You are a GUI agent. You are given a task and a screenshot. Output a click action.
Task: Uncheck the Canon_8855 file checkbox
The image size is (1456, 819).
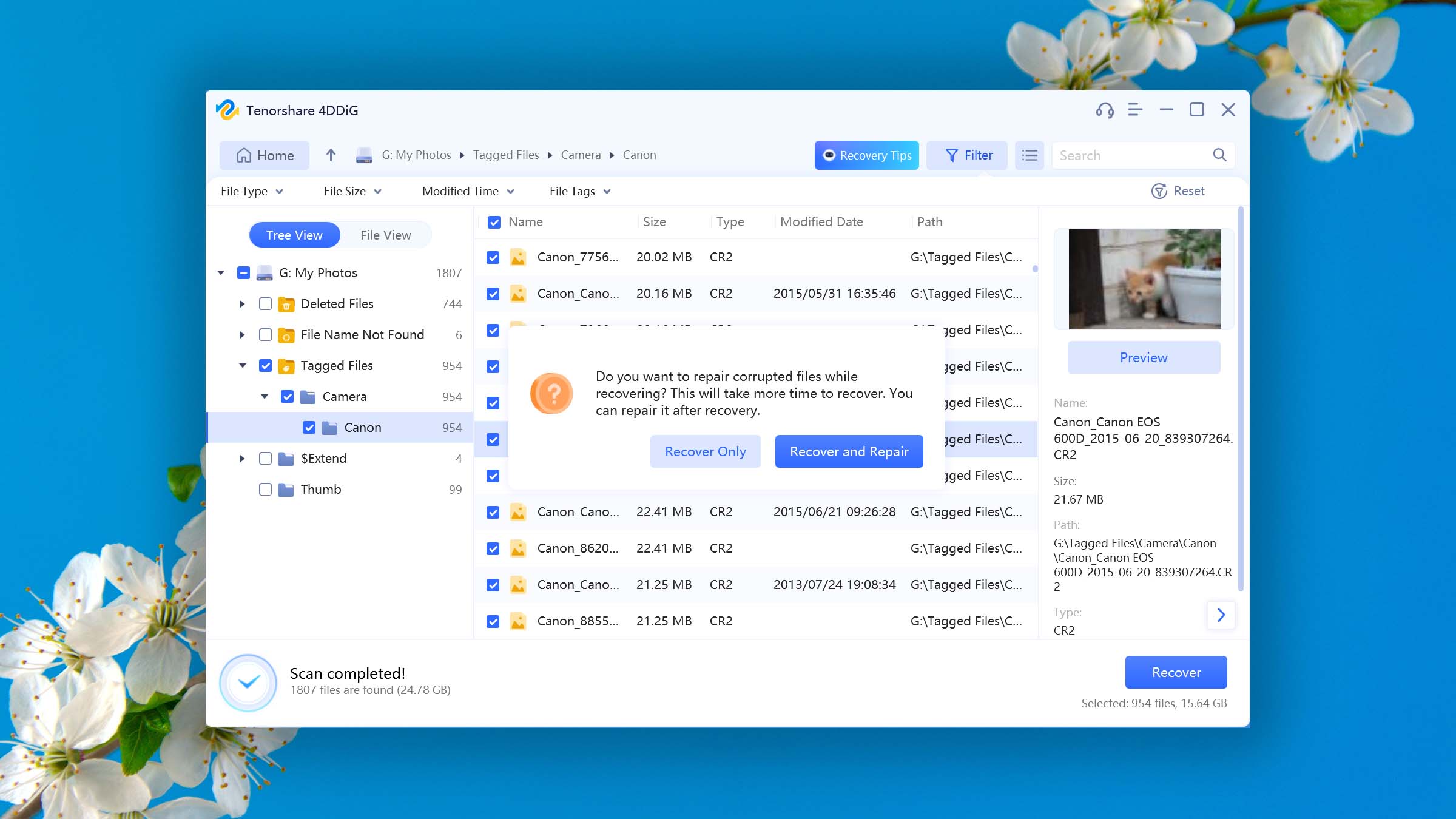tap(493, 621)
